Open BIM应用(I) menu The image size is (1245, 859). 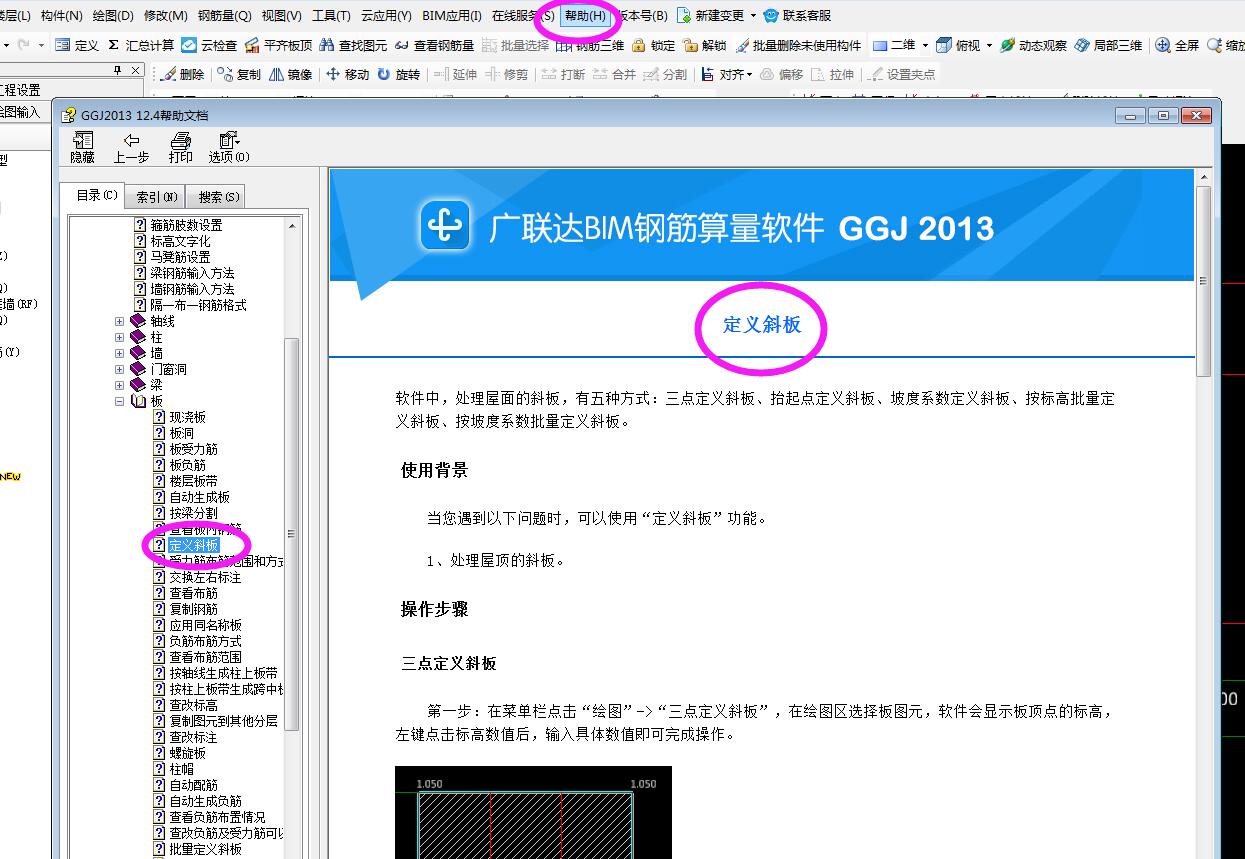tap(451, 16)
